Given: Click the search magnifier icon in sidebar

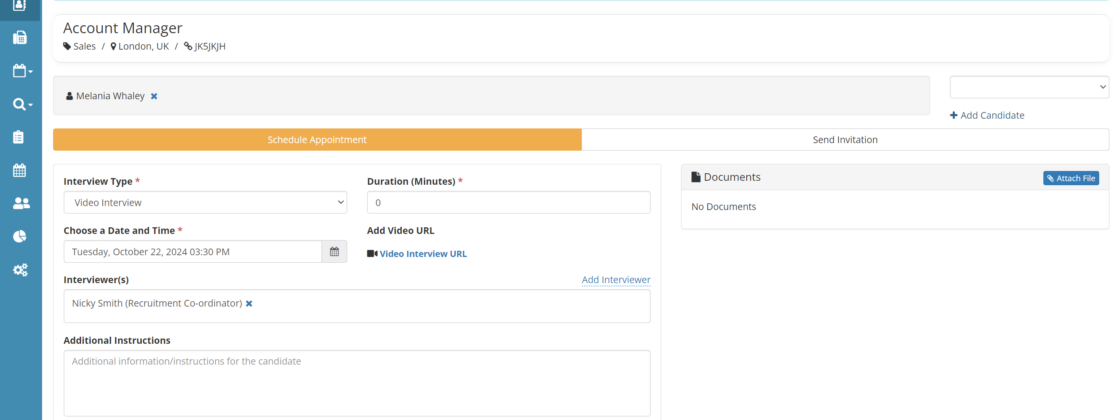Looking at the screenshot, I should [x=20, y=104].
